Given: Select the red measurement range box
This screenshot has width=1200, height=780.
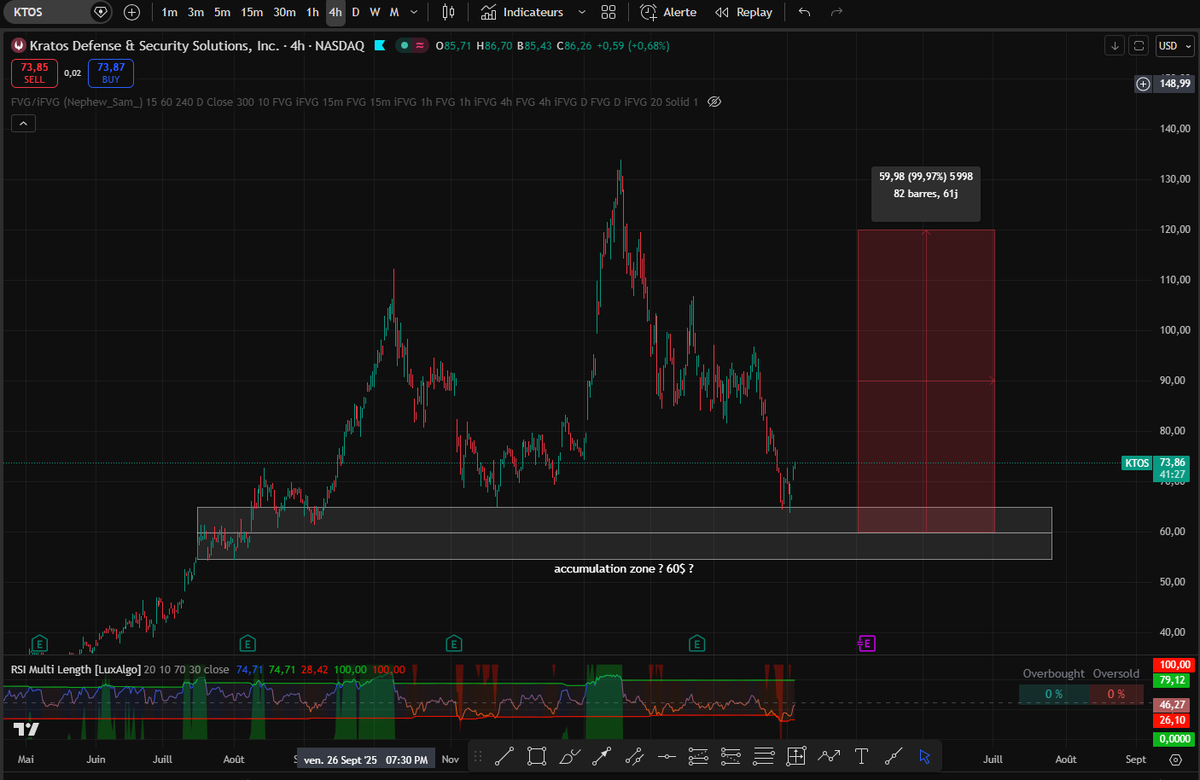Looking at the screenshot, I should point(926,380).
